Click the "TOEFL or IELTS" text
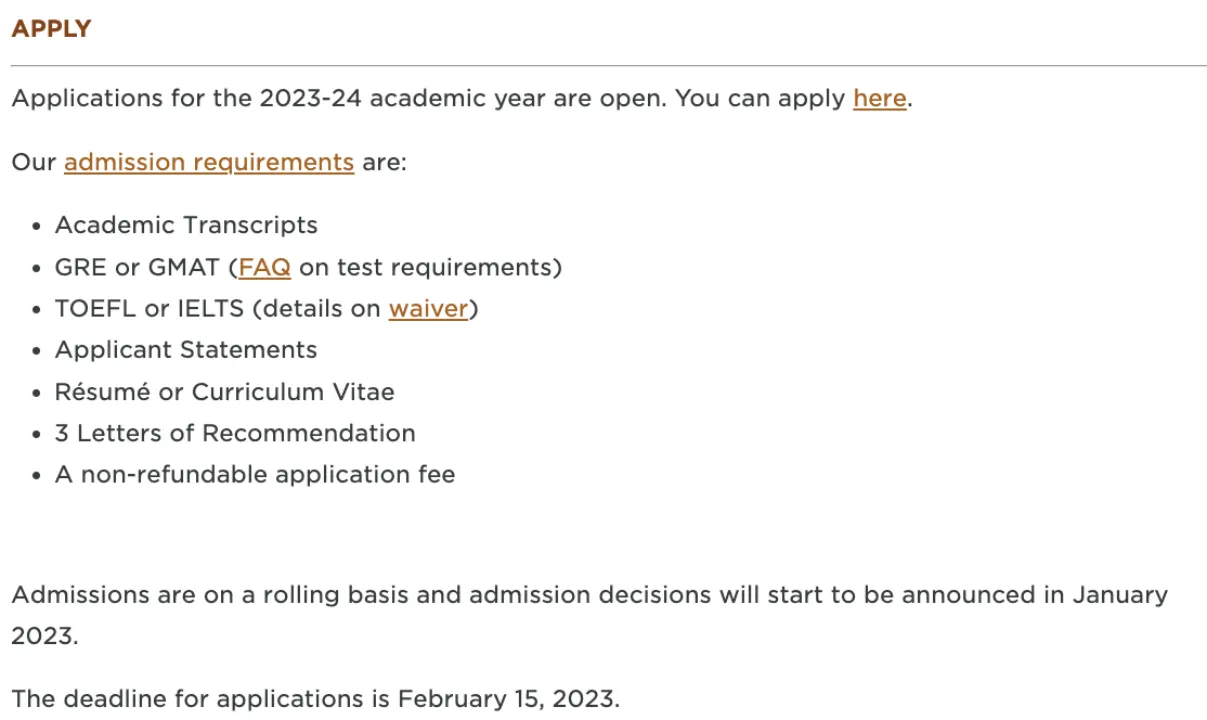1207x720 pixels. (149, 309)
